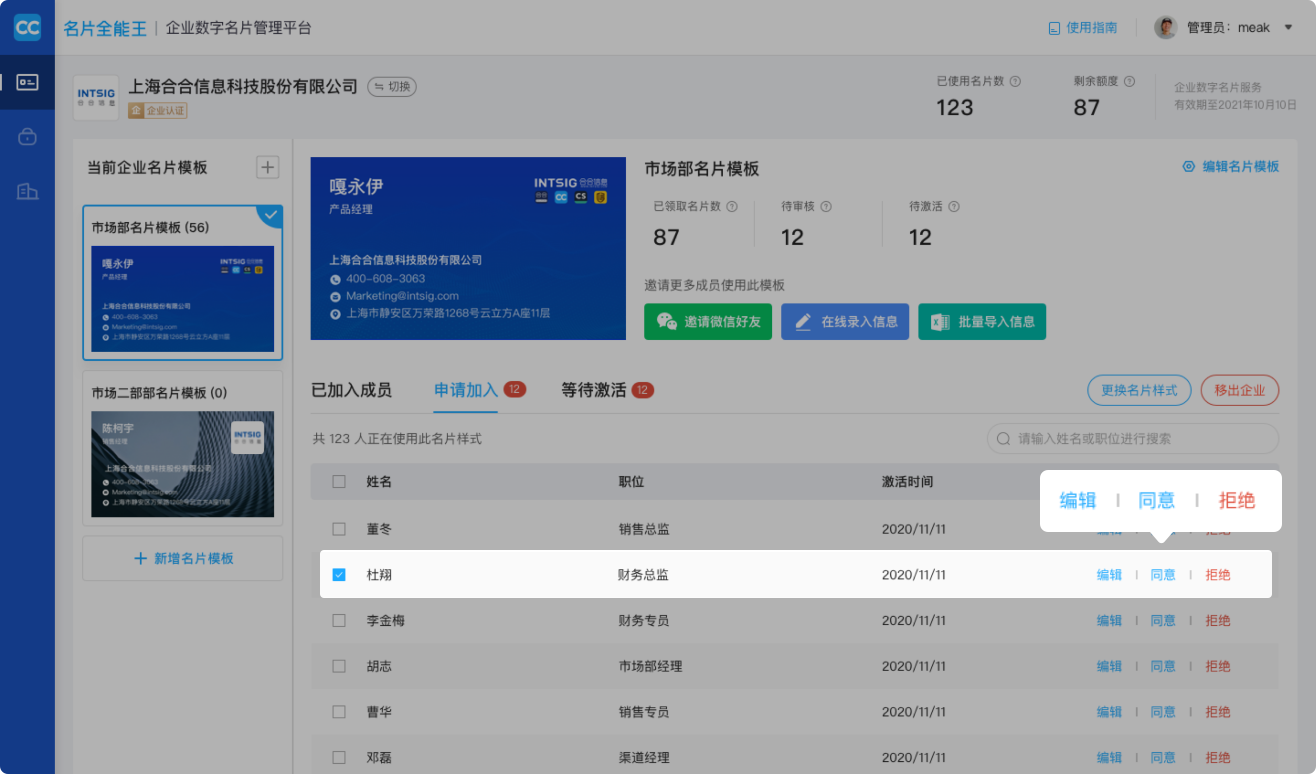Click 编辑 in the enlarged tooltip popup
This screenshot has width=1316, height=774.
[1078, 500]
